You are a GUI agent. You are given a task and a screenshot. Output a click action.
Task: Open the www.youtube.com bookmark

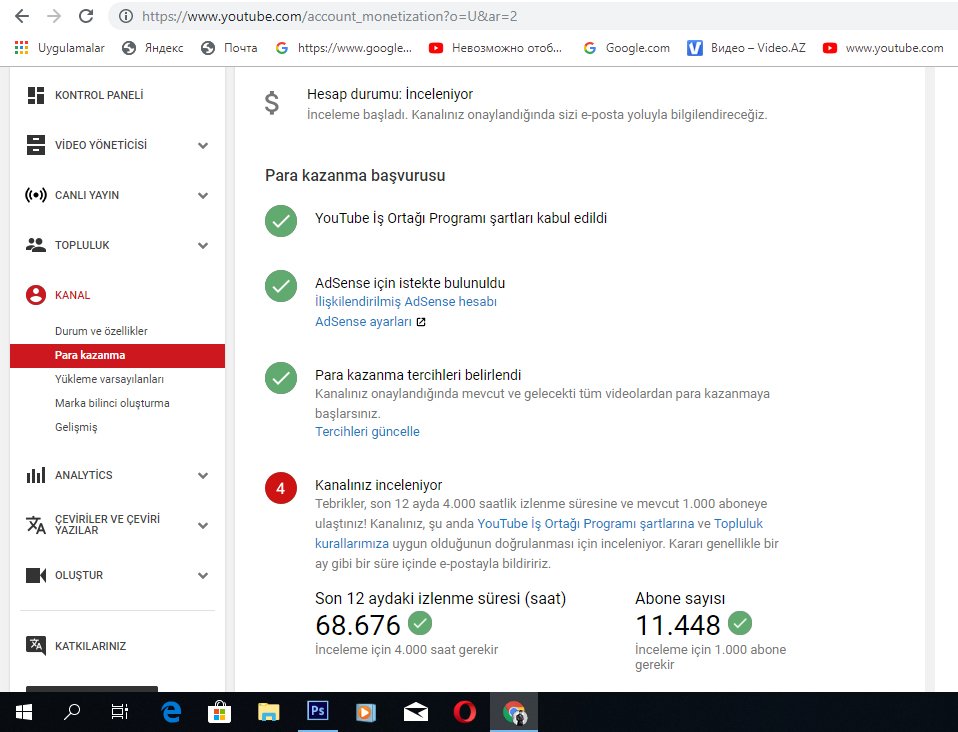883,48
